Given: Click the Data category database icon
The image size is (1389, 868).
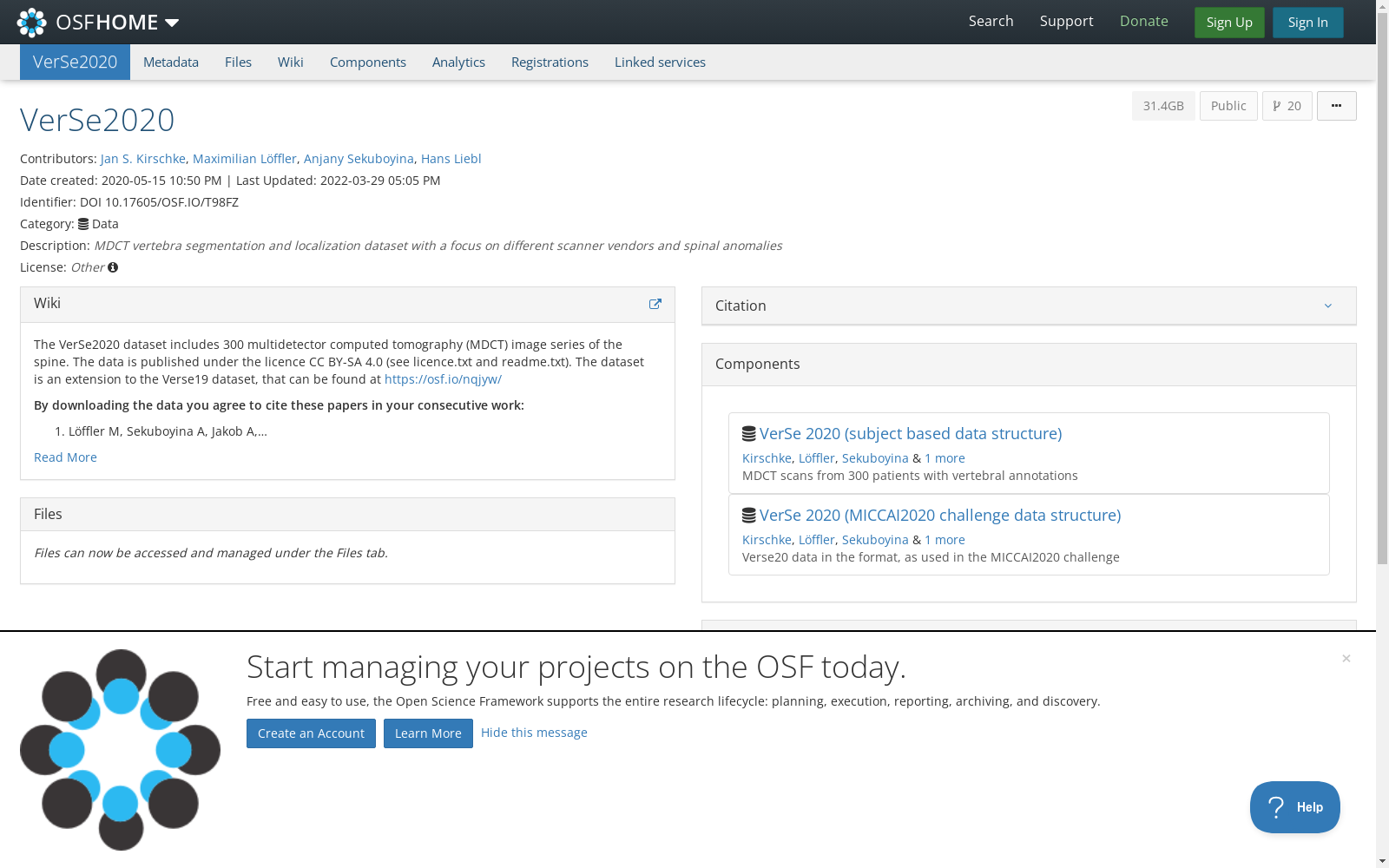Looking at the screenshot, I should coord(83,224).
